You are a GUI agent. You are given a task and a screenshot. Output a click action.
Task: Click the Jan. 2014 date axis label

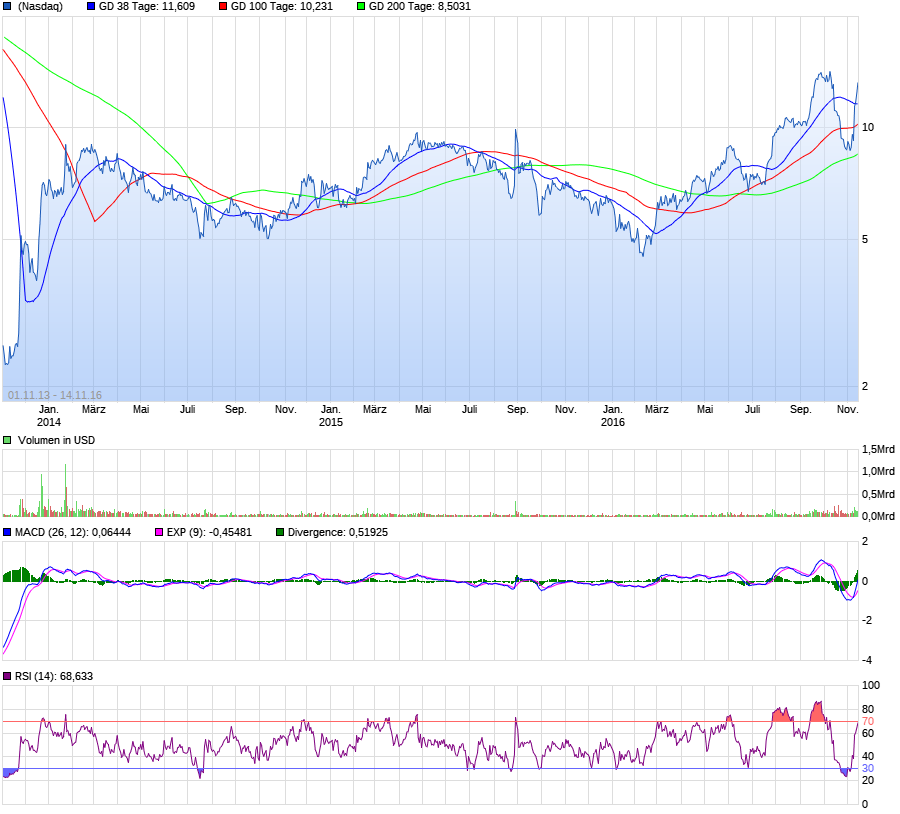[49, 416]
